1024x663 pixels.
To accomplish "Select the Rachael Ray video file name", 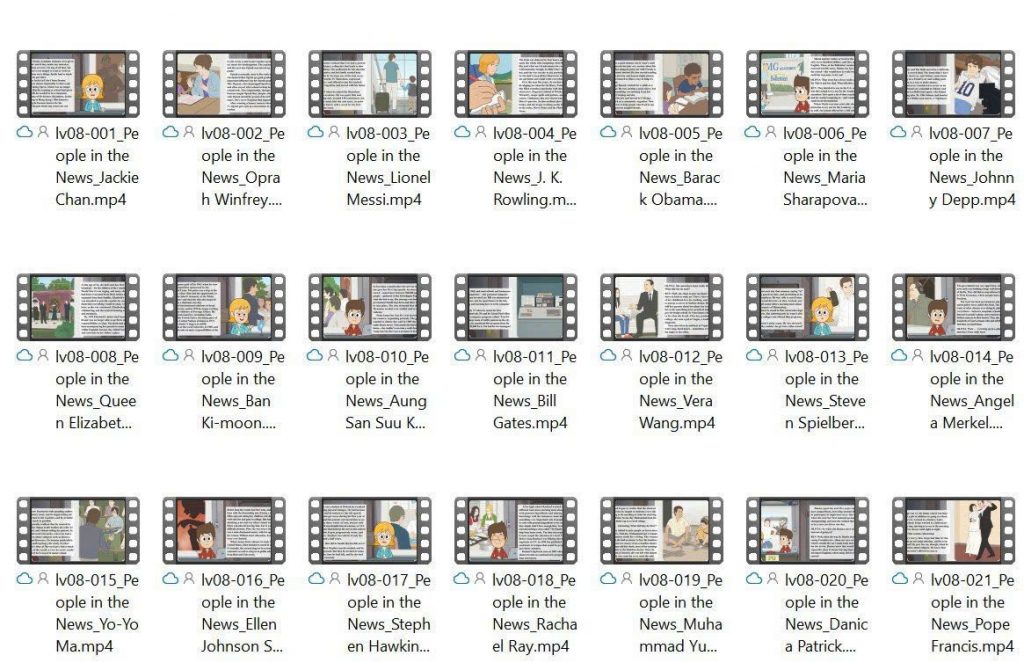I will coord(532,612).
